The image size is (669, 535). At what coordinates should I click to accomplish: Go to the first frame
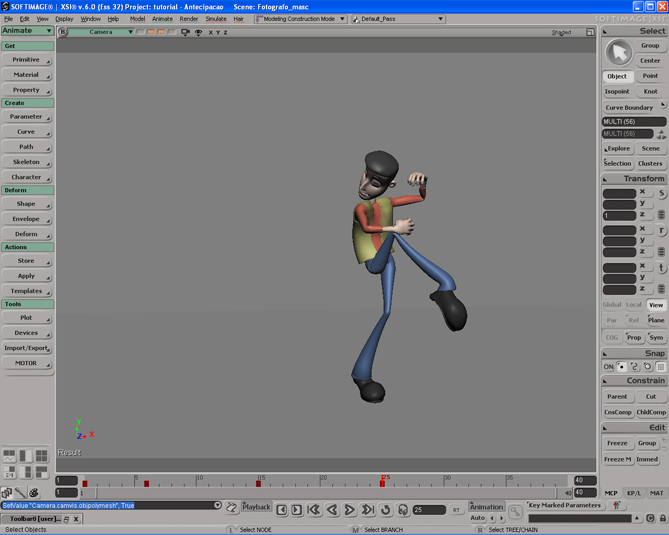click(314, 510)
